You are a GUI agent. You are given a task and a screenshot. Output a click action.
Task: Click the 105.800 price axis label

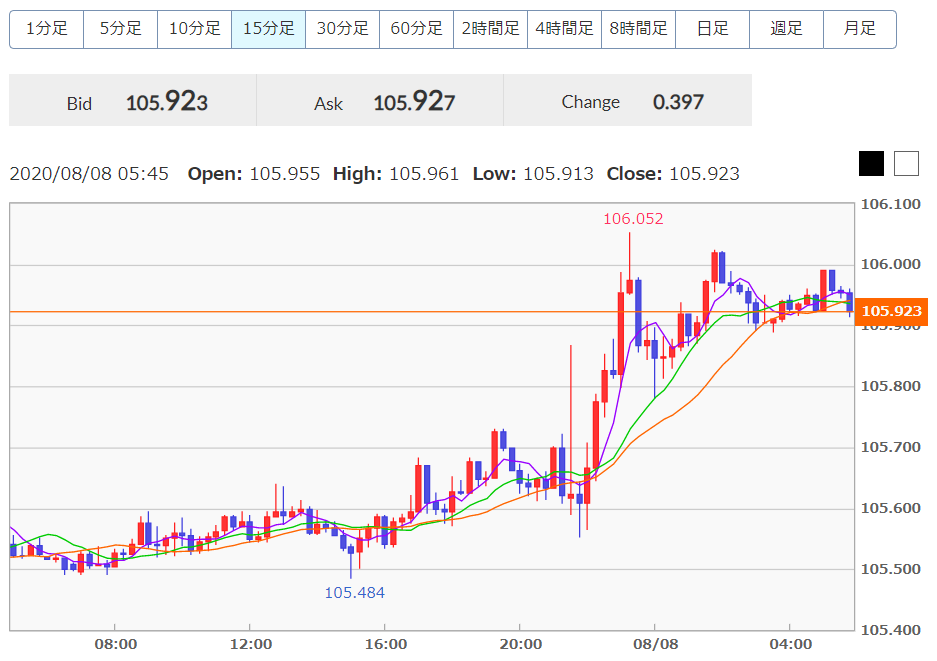pos(890,386)
